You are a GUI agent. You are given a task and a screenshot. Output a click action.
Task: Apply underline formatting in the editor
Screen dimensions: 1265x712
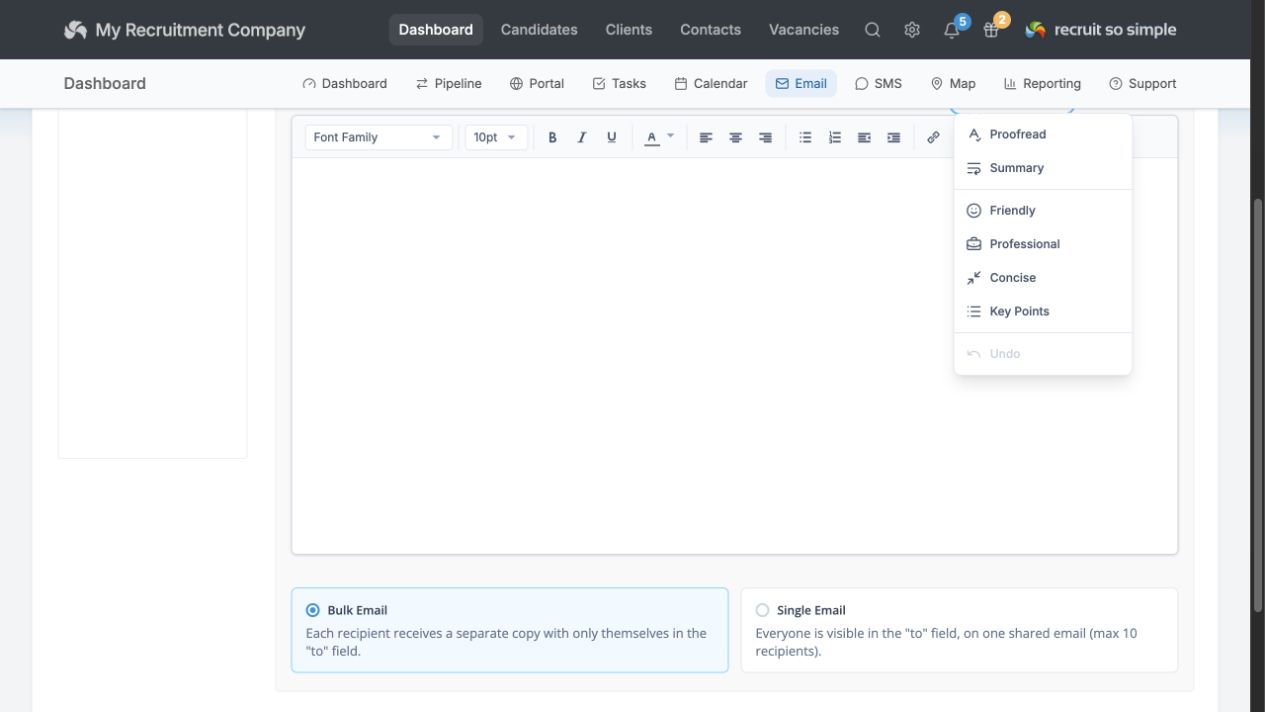611,137
